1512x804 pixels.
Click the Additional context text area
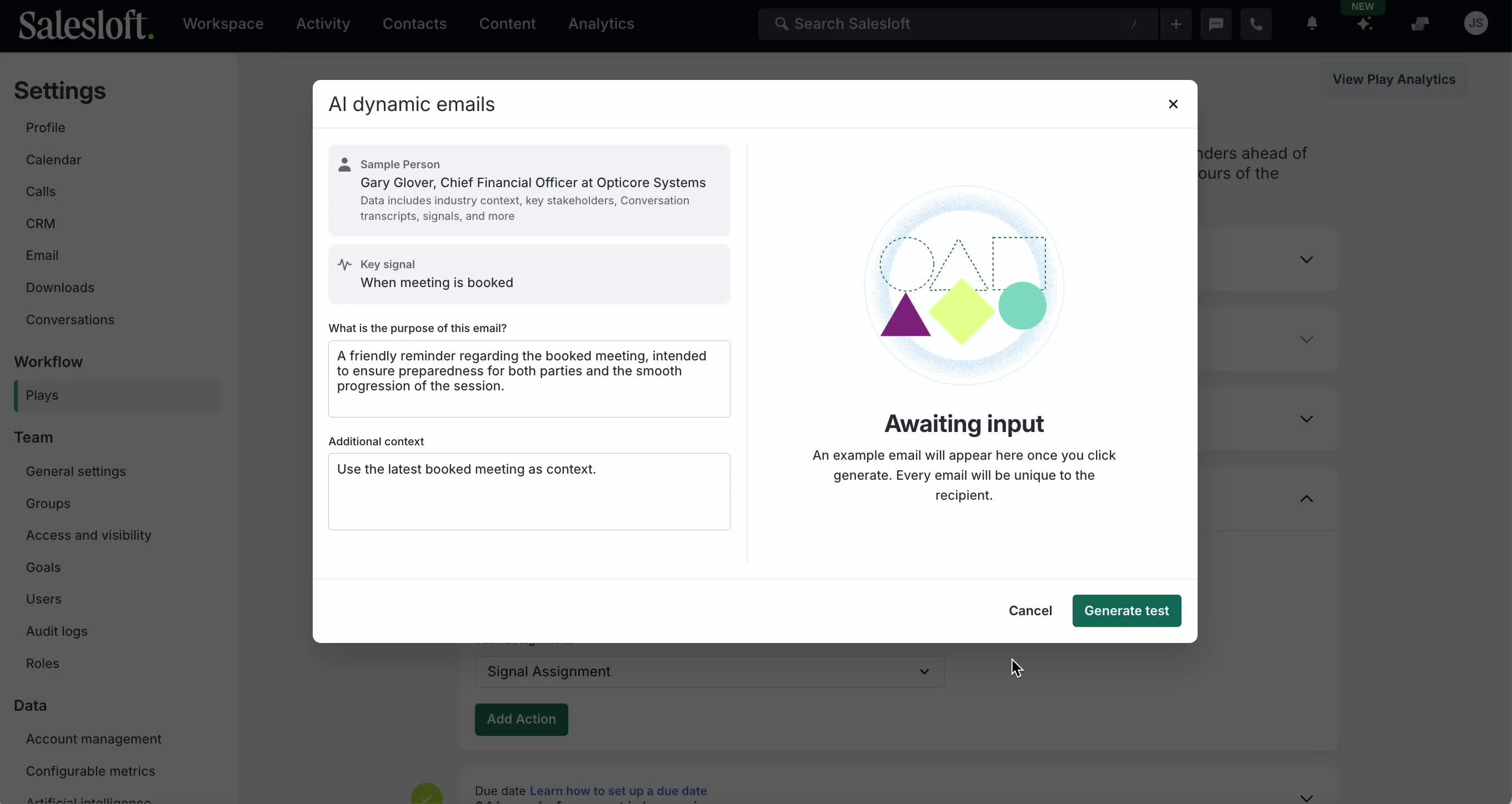(x=529, y=492)
